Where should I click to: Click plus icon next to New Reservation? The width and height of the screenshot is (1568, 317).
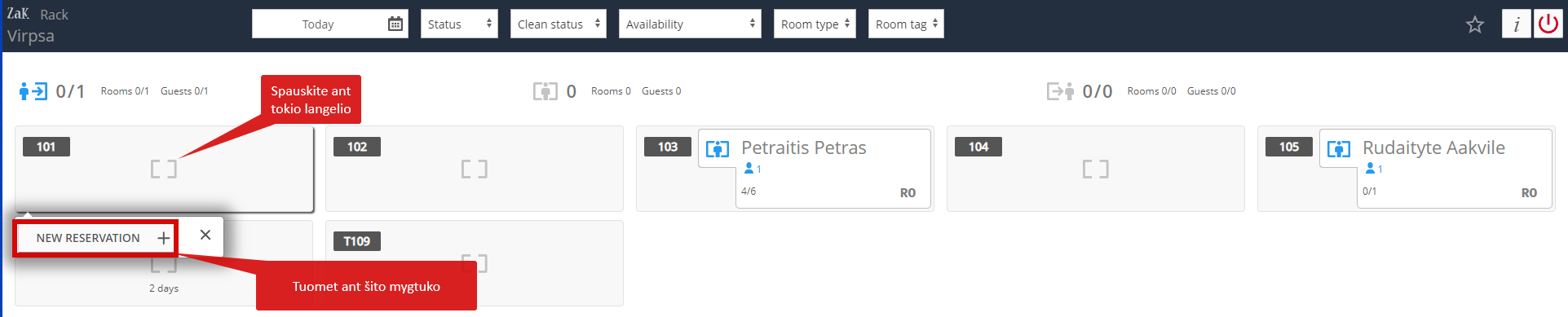(x=163, y=238)
